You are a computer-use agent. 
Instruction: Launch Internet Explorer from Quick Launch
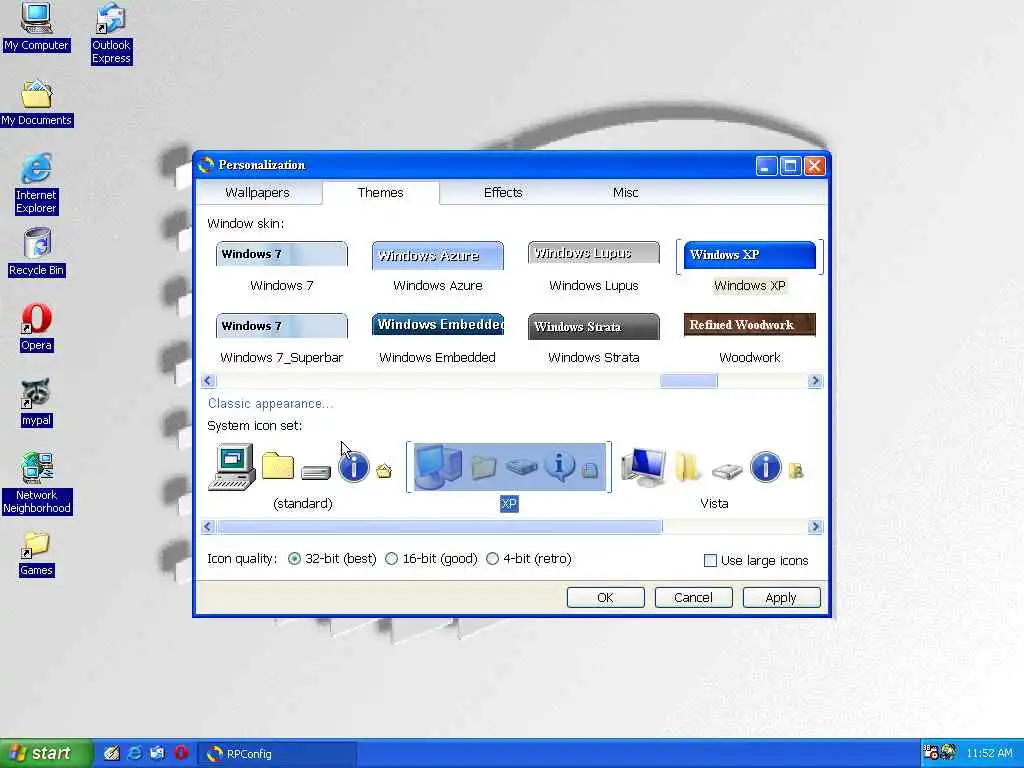coord(135,754)
